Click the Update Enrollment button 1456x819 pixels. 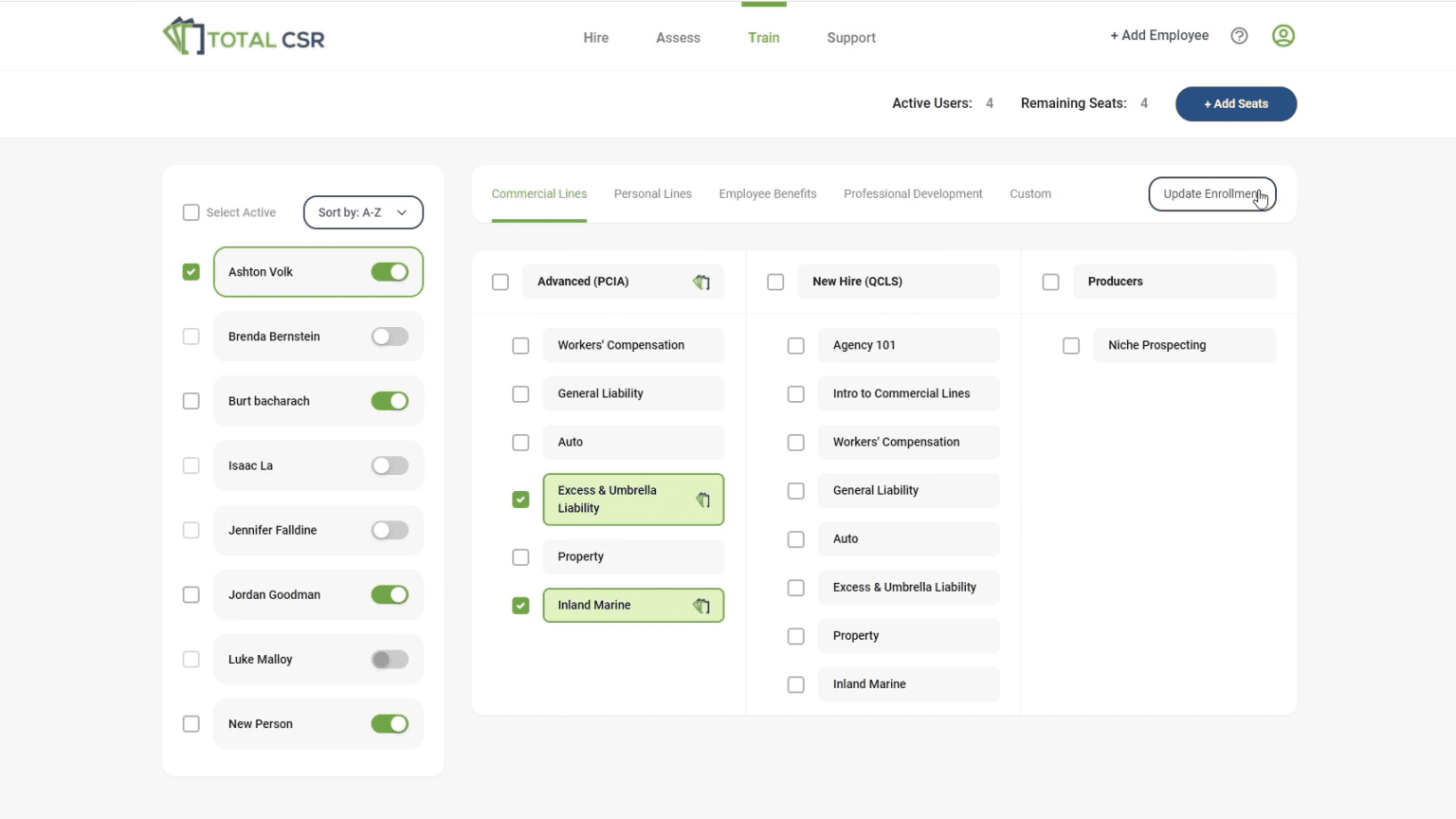click(1211, 194)
